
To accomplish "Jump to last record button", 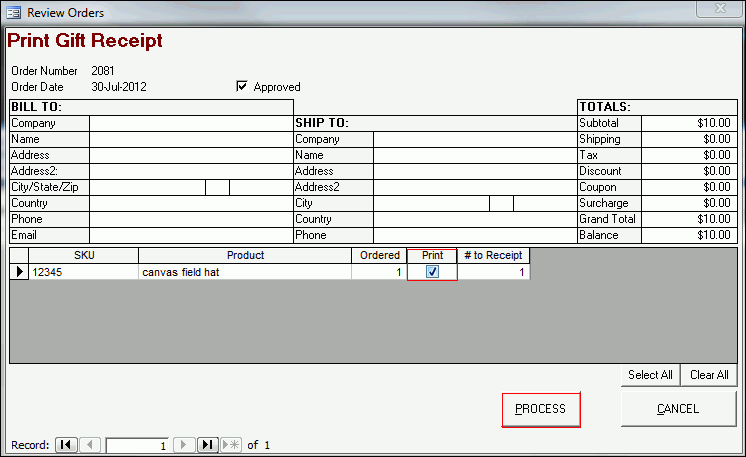I will coord(208,445).
